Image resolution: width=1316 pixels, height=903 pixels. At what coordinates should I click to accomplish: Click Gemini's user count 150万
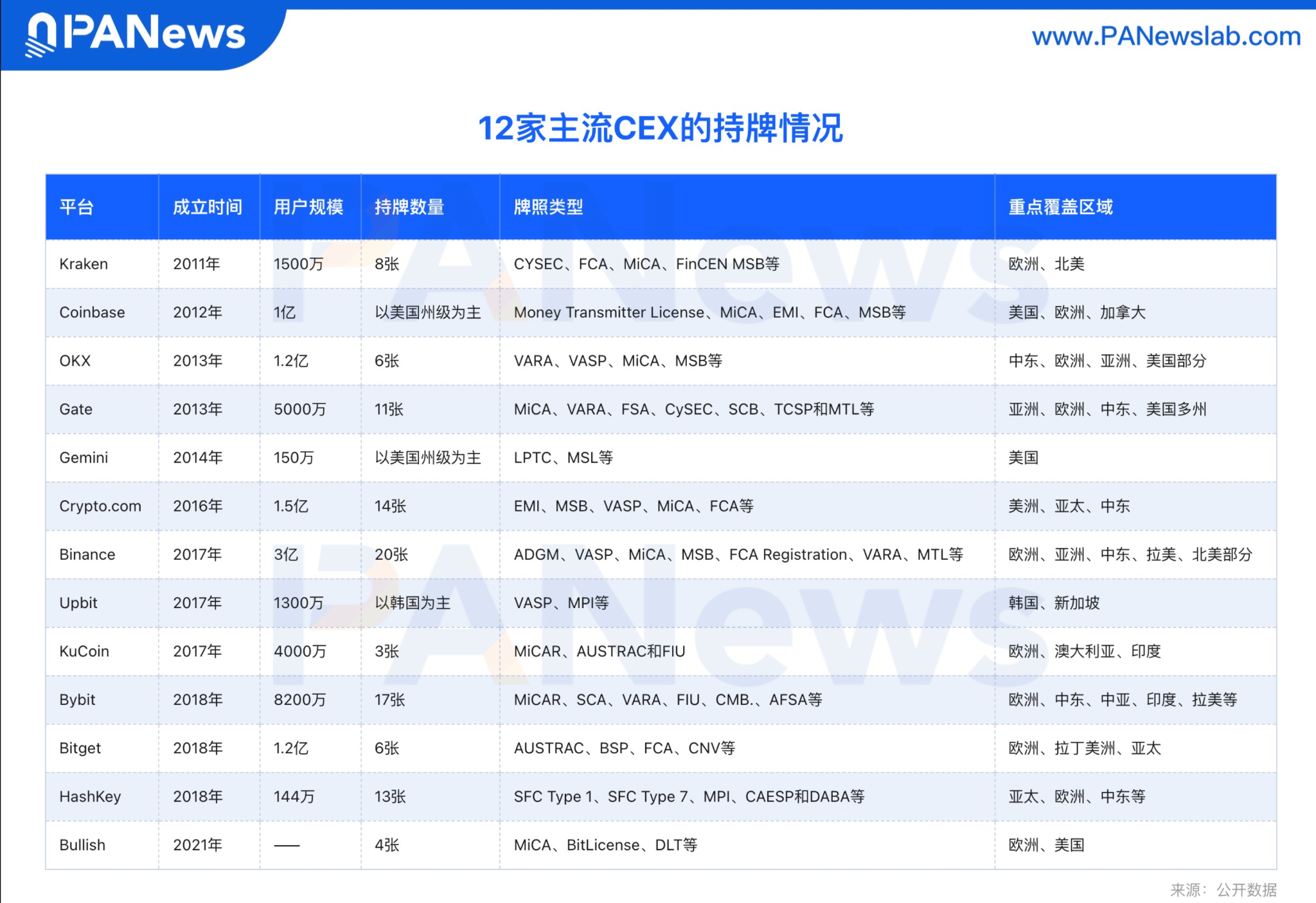pos(294,458)
